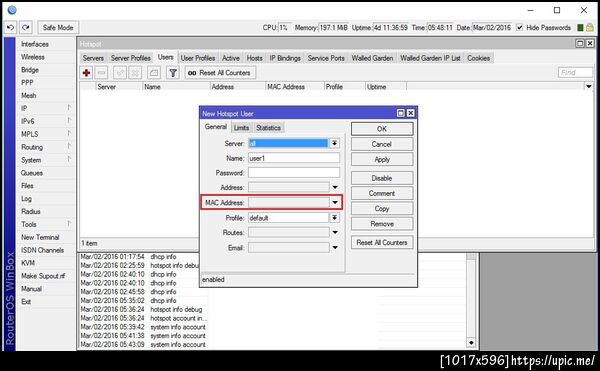Click the Password input field
This screenshot has height=371, width=600.
pos(294,173)
